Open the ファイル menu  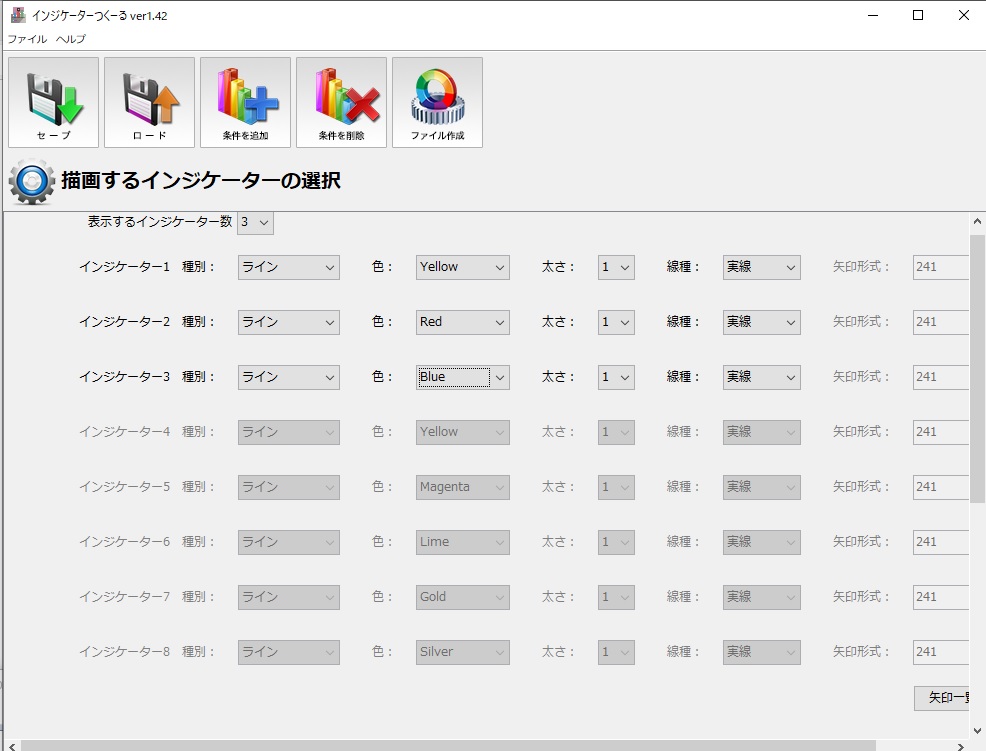pyautogui.click(x=27, y=39)
